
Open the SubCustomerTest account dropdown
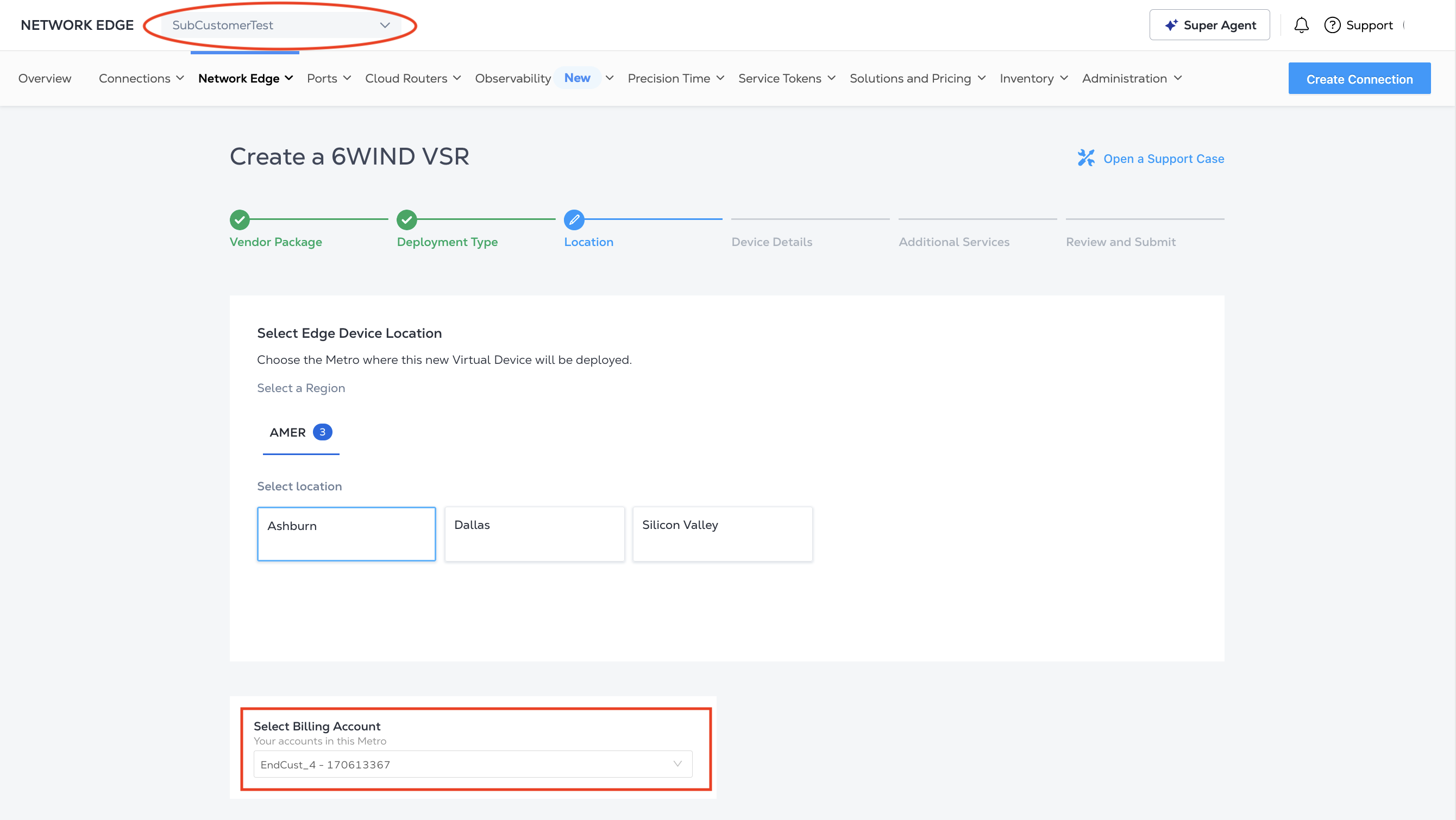[281, 26]
